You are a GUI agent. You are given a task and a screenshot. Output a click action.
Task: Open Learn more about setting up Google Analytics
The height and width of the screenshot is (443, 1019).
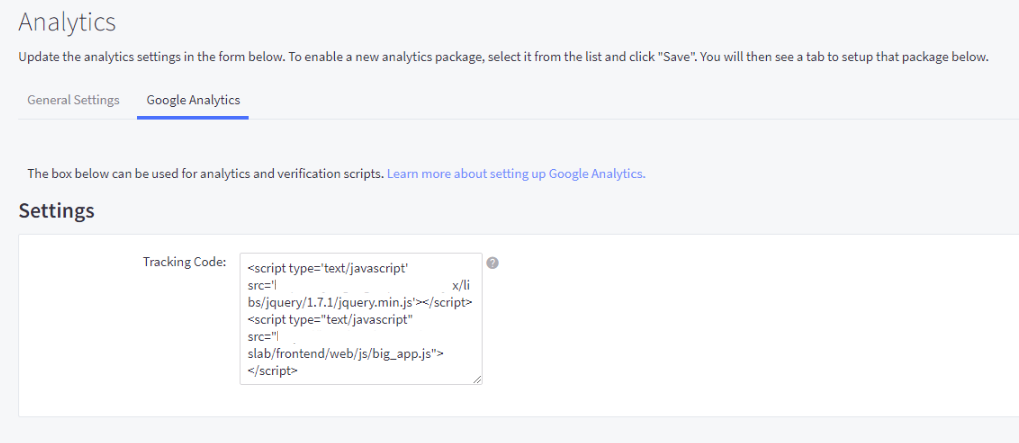(516, 174)
